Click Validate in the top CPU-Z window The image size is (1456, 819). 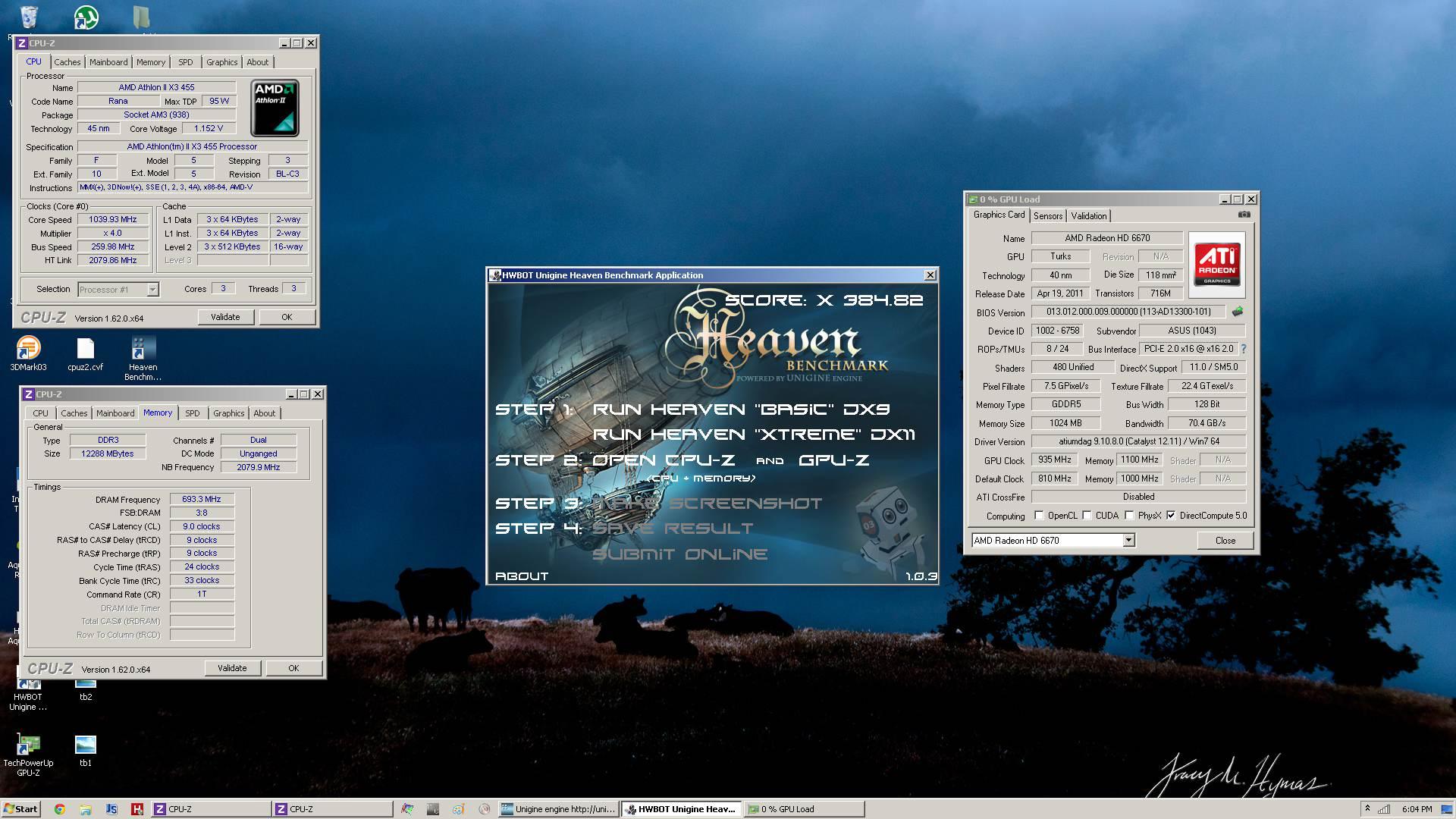pos(225,317)
